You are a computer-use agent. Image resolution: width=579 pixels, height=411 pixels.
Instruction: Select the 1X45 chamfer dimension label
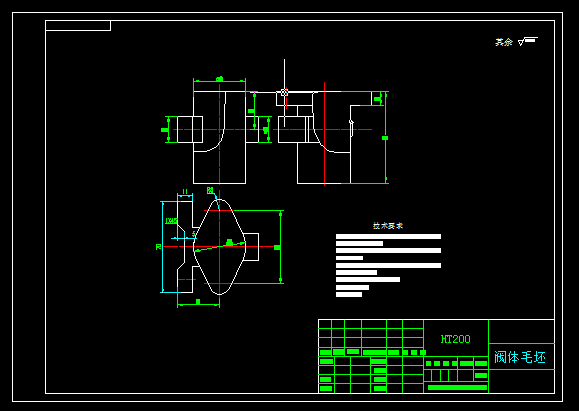(x=171, y=221)
